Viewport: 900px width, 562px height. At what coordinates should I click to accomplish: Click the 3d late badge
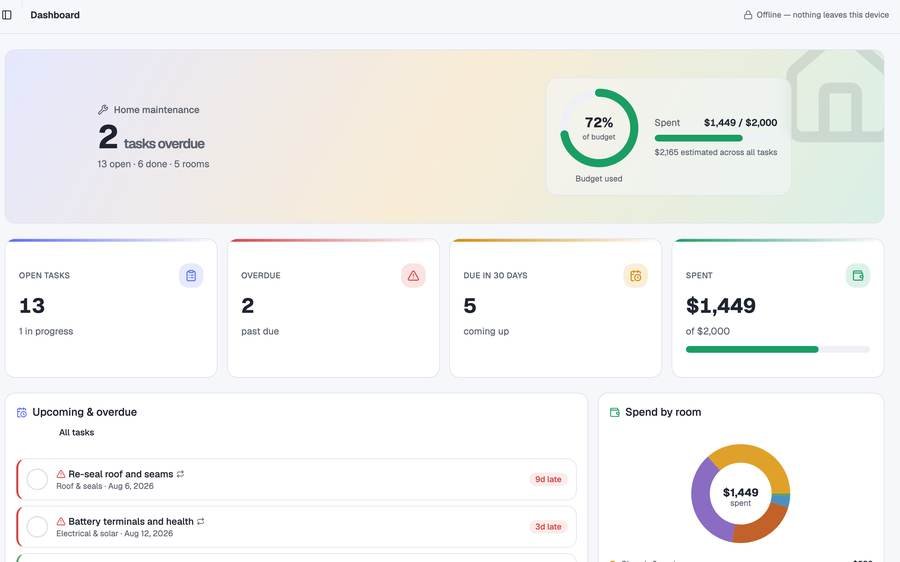(548, 526)
